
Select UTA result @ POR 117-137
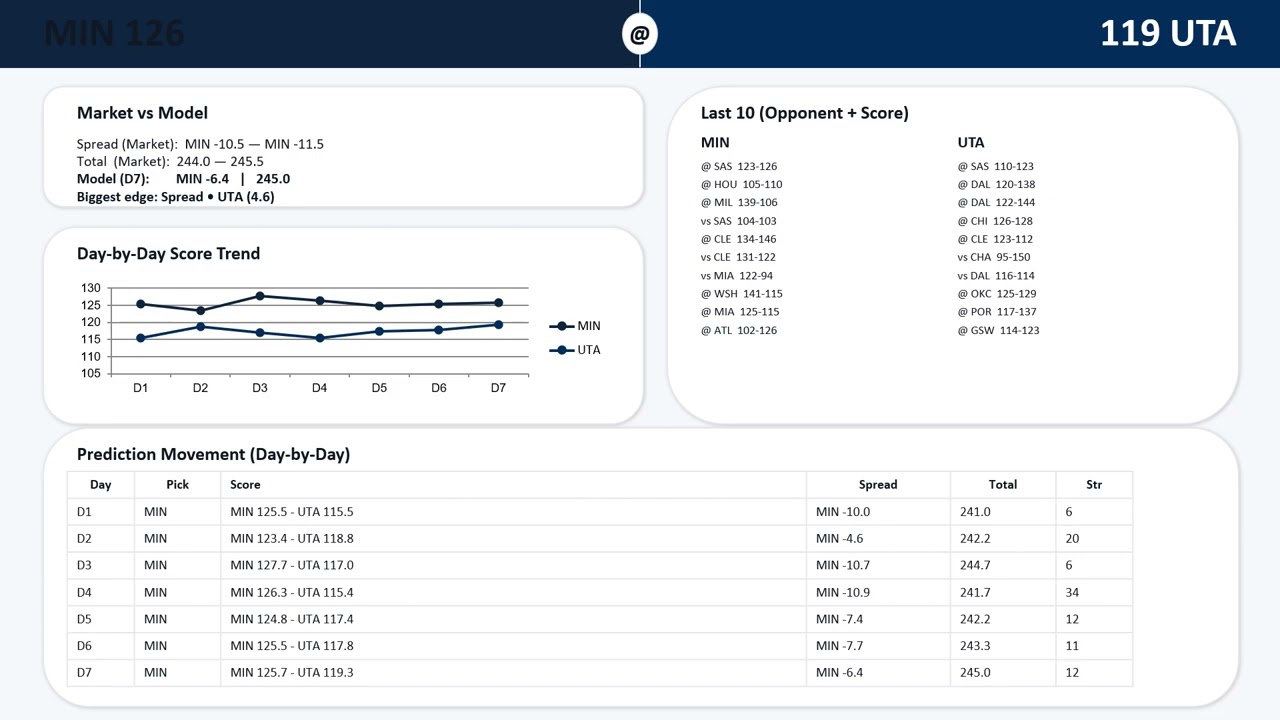point(997,312)
